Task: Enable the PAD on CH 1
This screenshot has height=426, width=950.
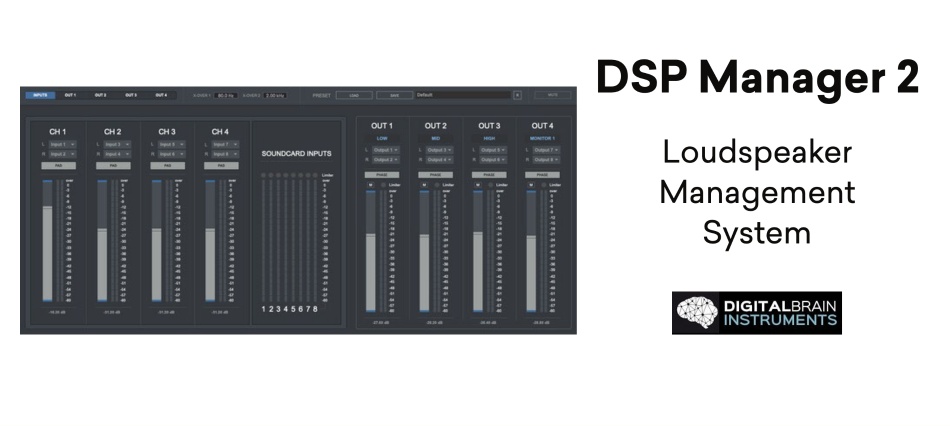Action: tap(59, 165)
